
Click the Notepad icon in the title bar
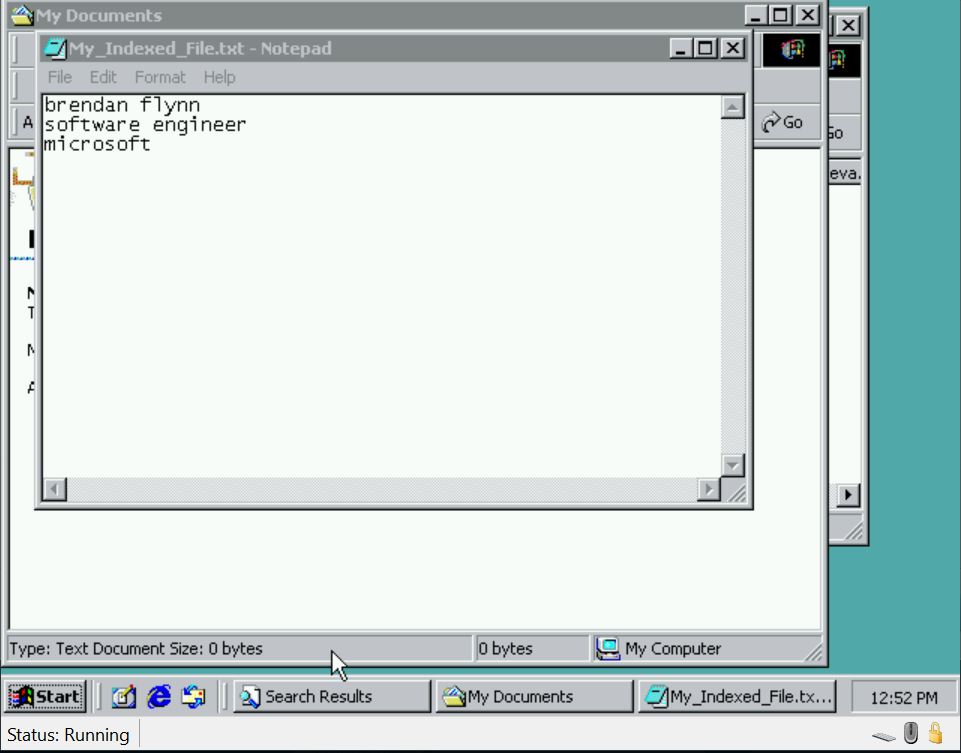click(x=57, y=48)
